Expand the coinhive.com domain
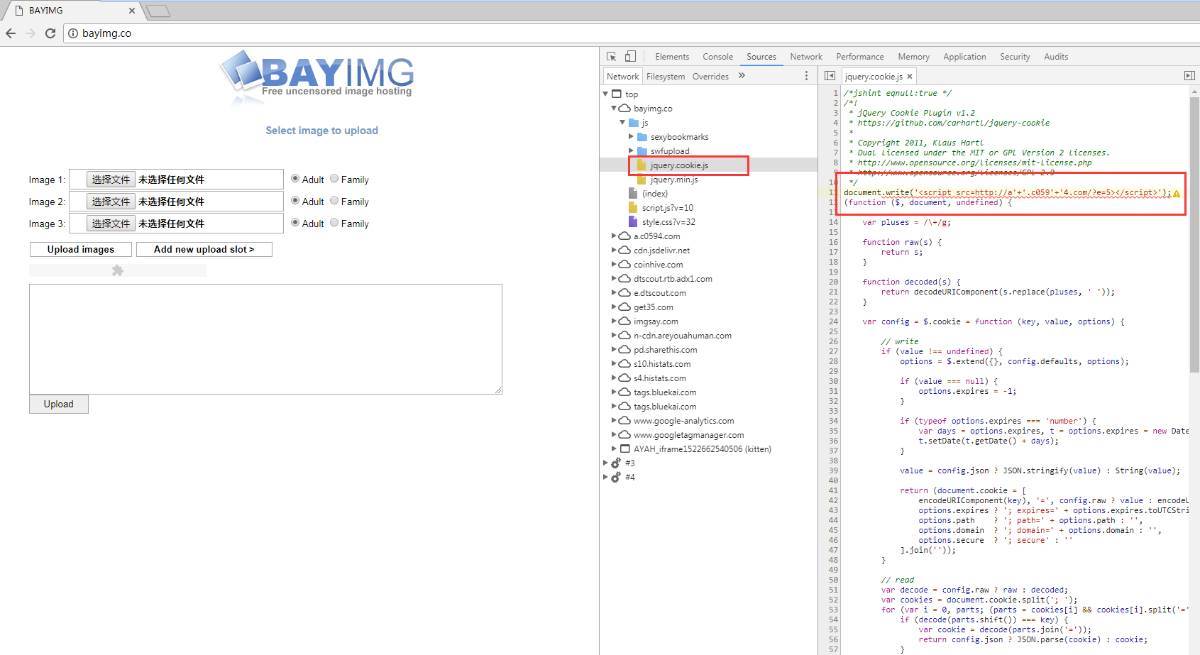The image size is (1200, 655). click(x=614, y=264)
